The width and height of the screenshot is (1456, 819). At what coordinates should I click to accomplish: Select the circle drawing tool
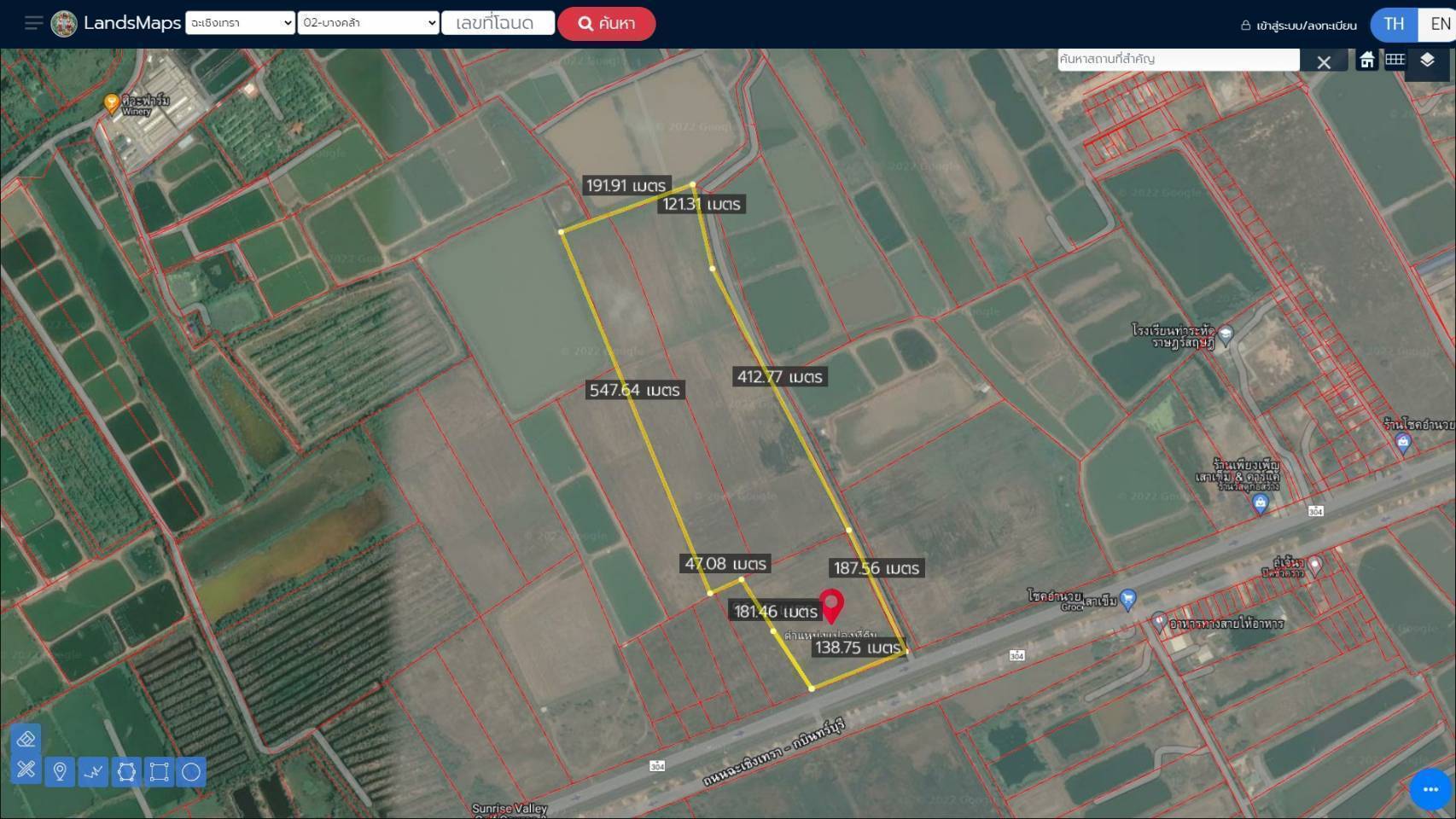[191, 772]
